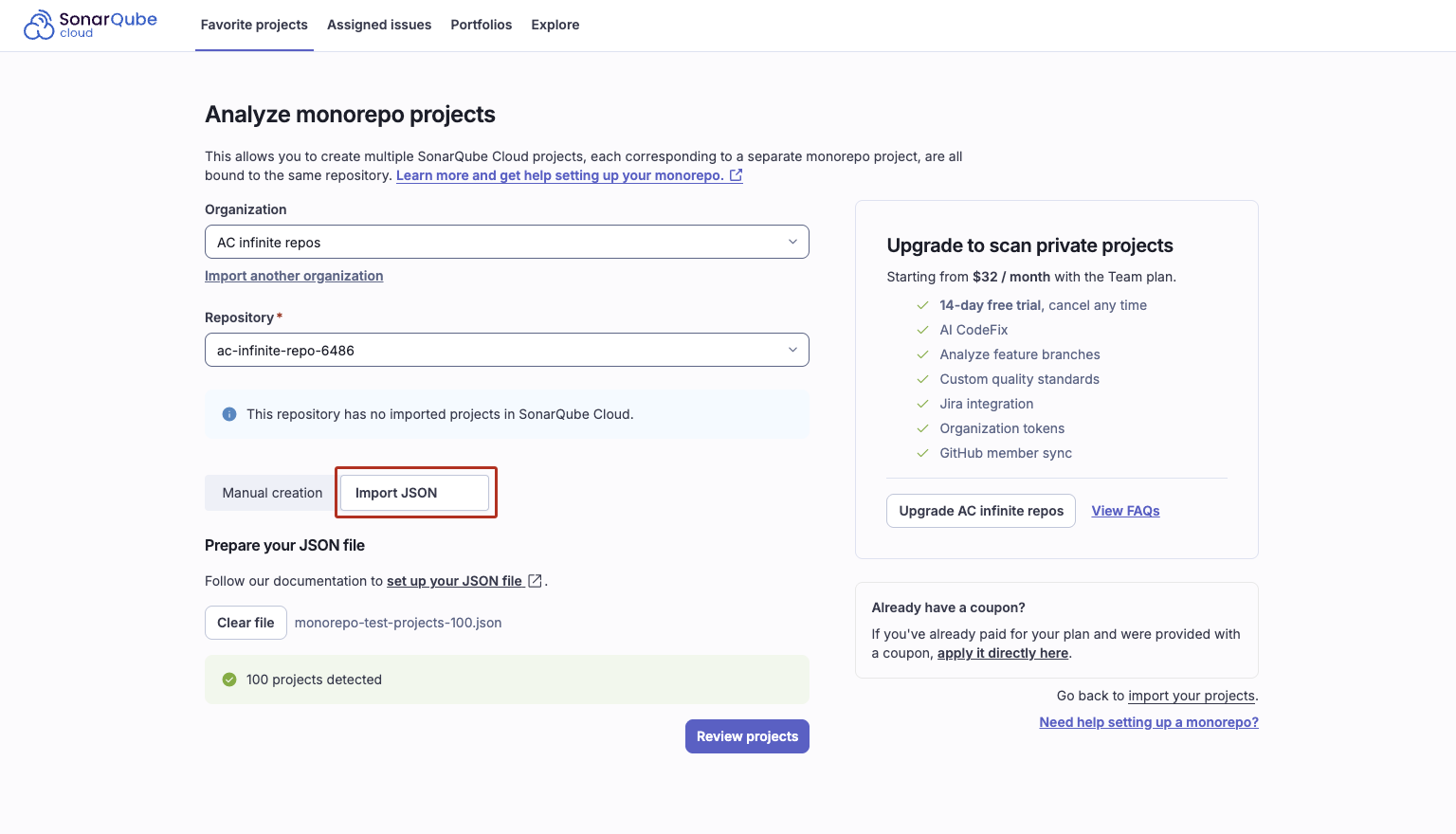Click apply it directly here coupon link

click(x=1003, y=653)
